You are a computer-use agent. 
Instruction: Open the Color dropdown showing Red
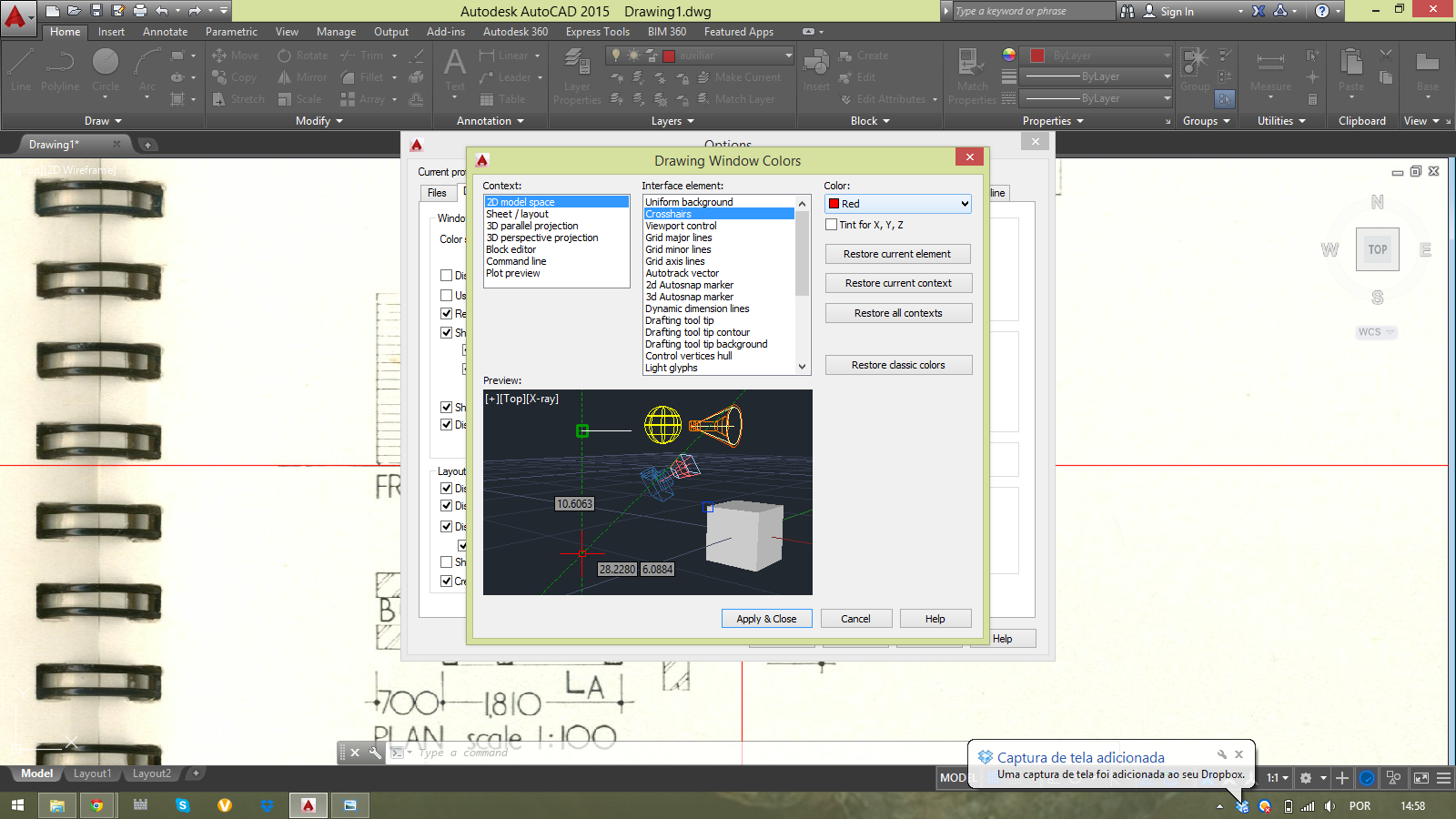898,204
